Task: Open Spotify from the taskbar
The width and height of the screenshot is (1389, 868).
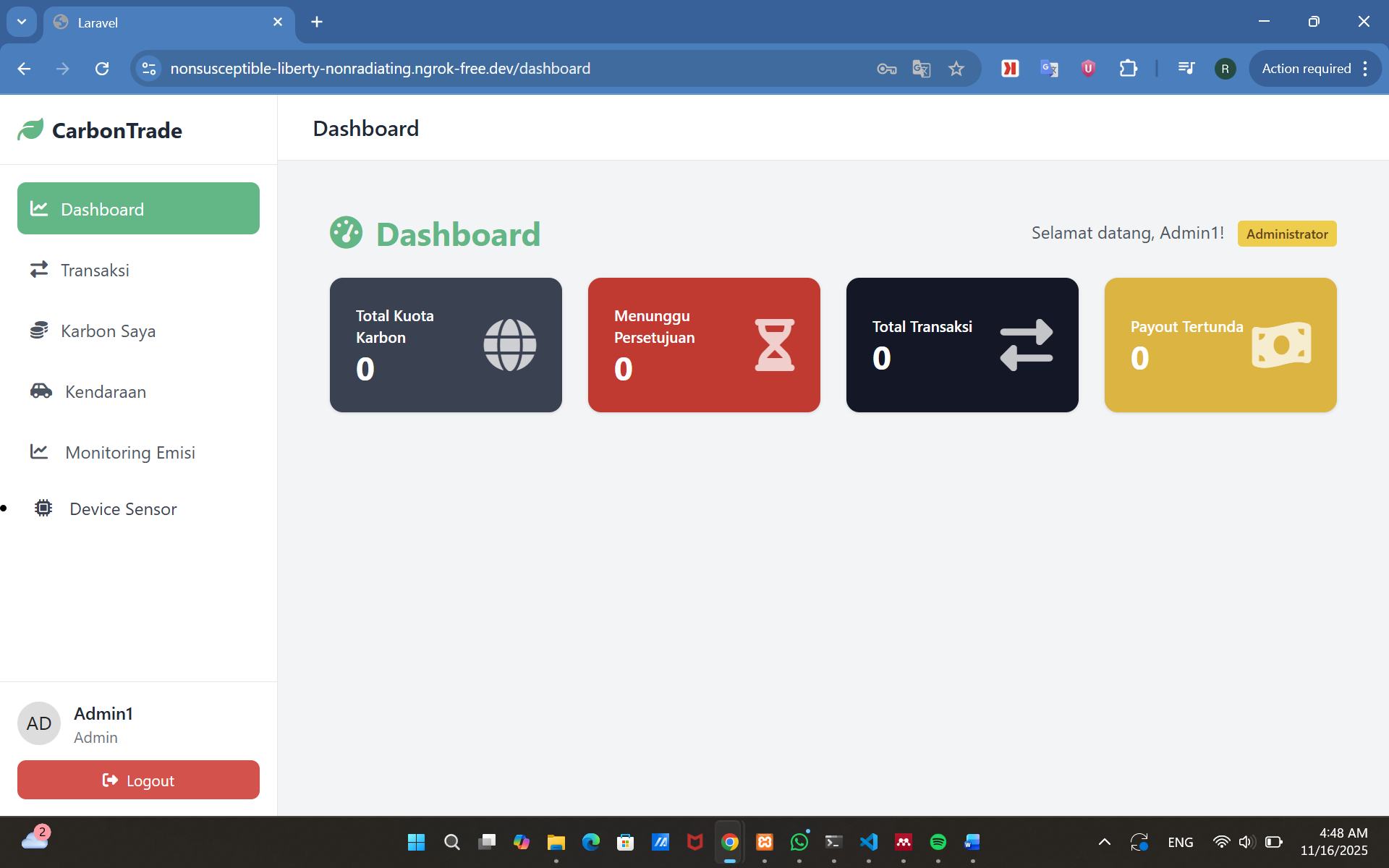Action: pos(938,842)
